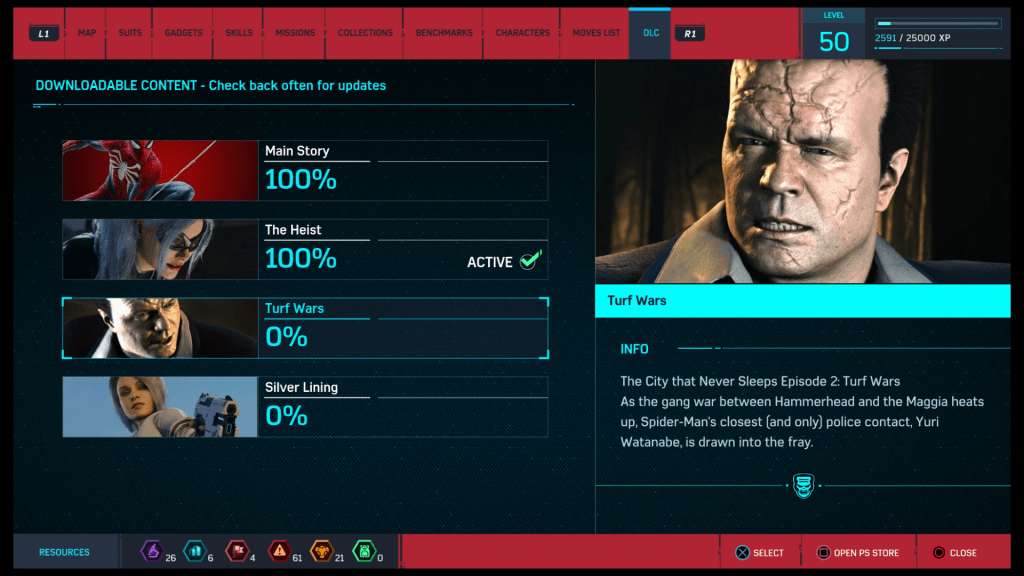Click the XP progress bar
The height and width of the screenshot is (576, 1024).
coord(938,23)
